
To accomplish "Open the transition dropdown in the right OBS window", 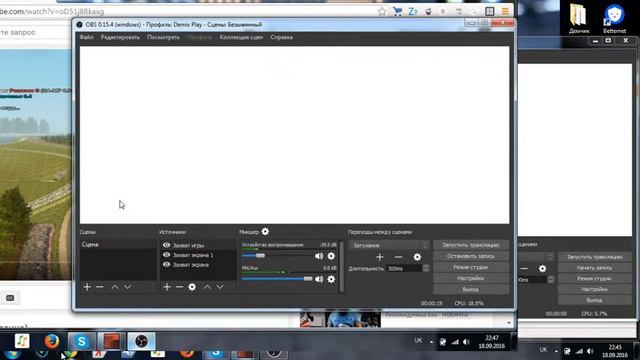I will [536, 257].
